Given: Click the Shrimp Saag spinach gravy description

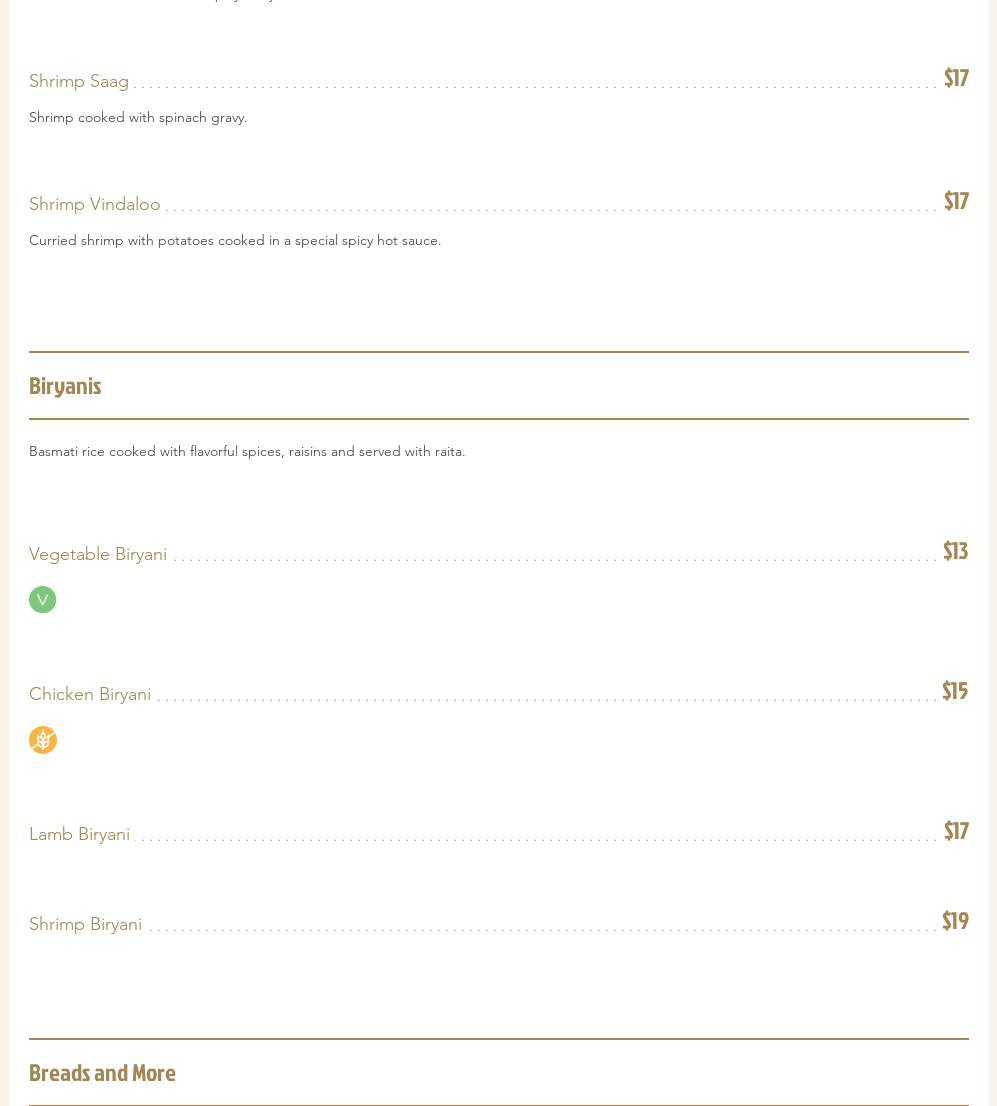Looking at the screenshot, I should pos(138,117).
